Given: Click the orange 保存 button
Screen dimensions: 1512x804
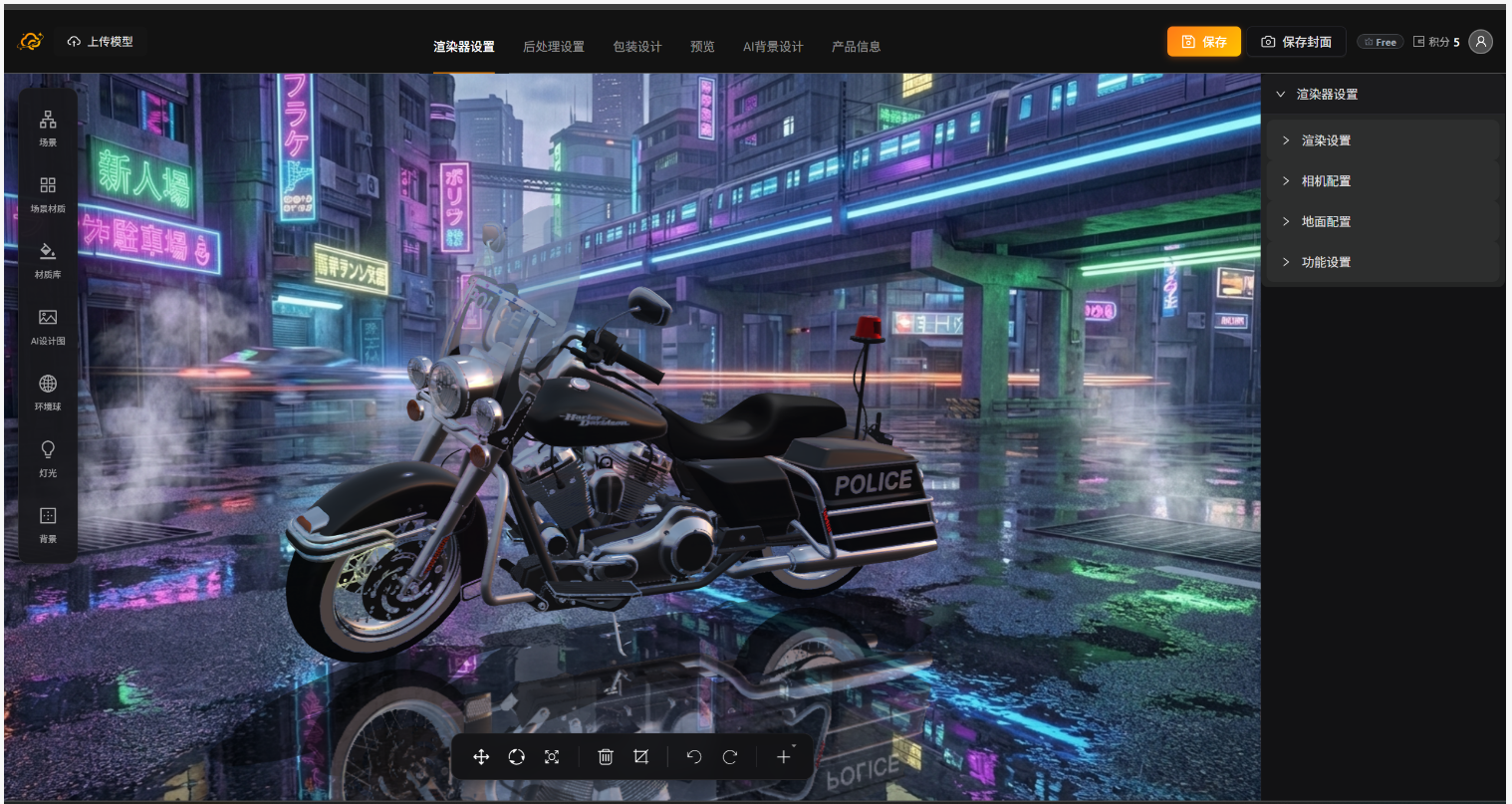Looking at the screenshot, I should (x=1203, y=42).
